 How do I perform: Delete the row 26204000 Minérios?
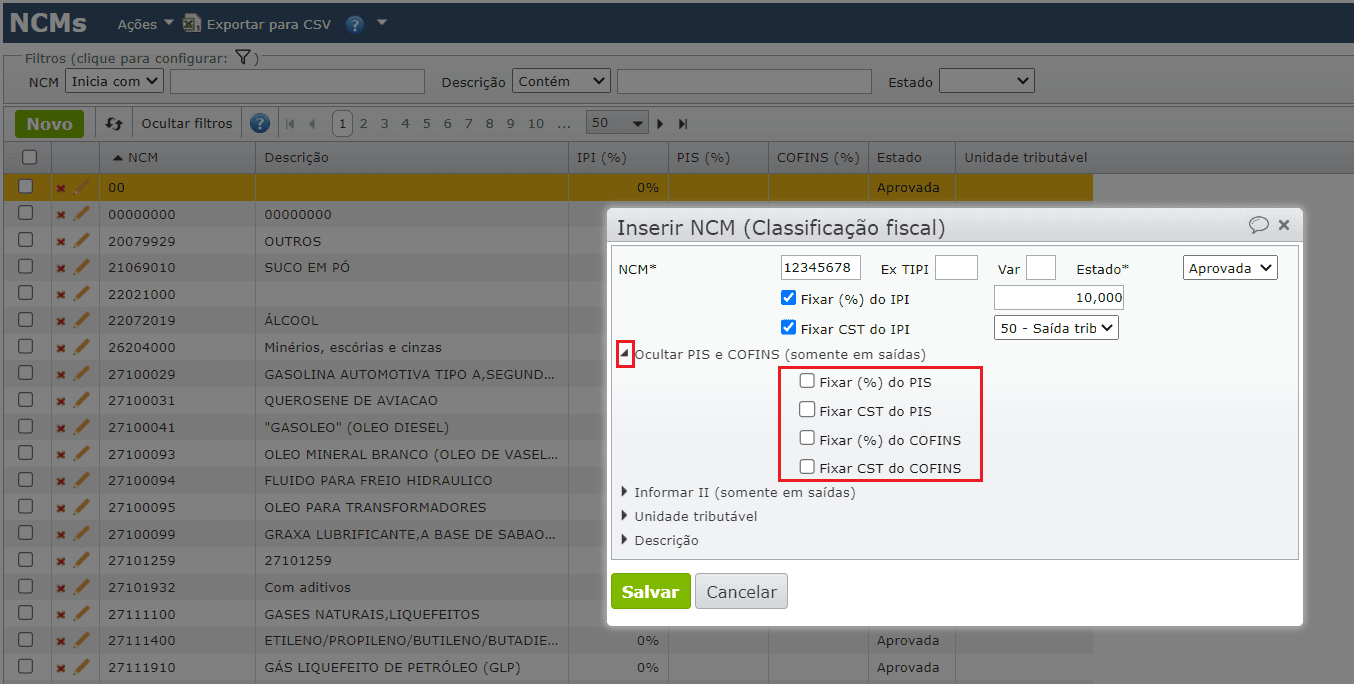point(61,348)
